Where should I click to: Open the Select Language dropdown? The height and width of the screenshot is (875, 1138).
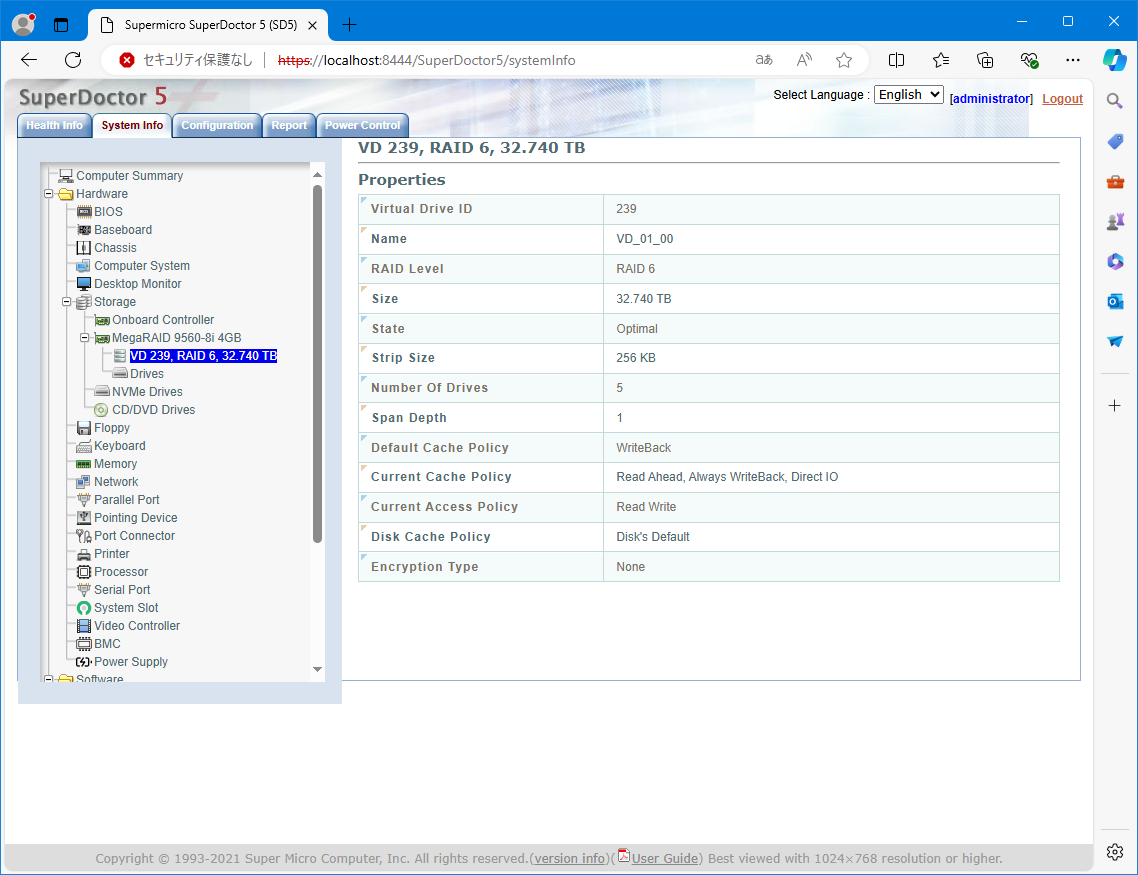tap(909, 95)
